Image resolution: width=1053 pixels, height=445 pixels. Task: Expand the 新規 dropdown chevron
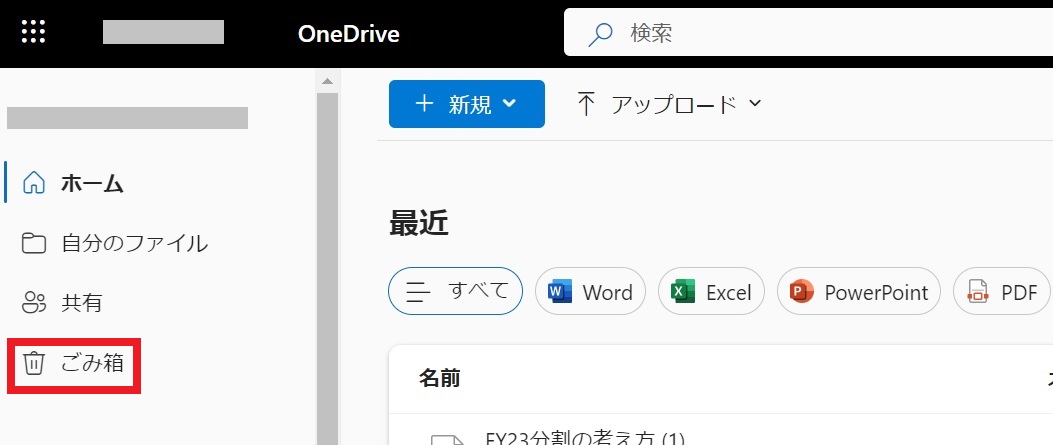click(510, 103)
